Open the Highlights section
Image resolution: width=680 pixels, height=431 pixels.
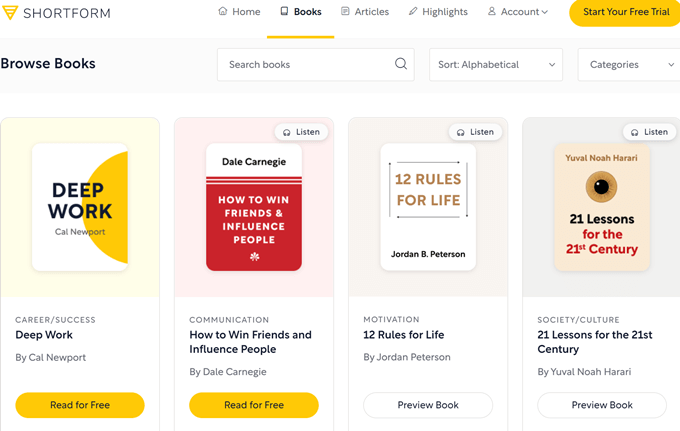tap(438, 12)
